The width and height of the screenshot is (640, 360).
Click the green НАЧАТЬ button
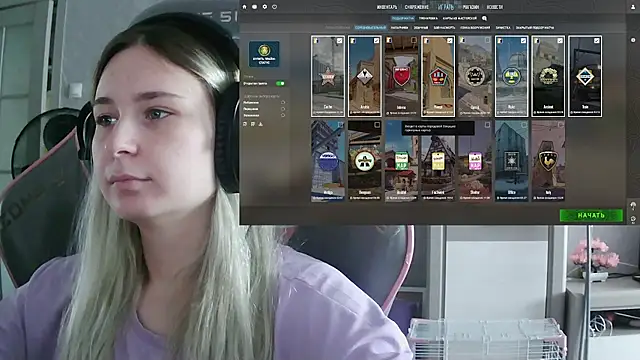591,215
